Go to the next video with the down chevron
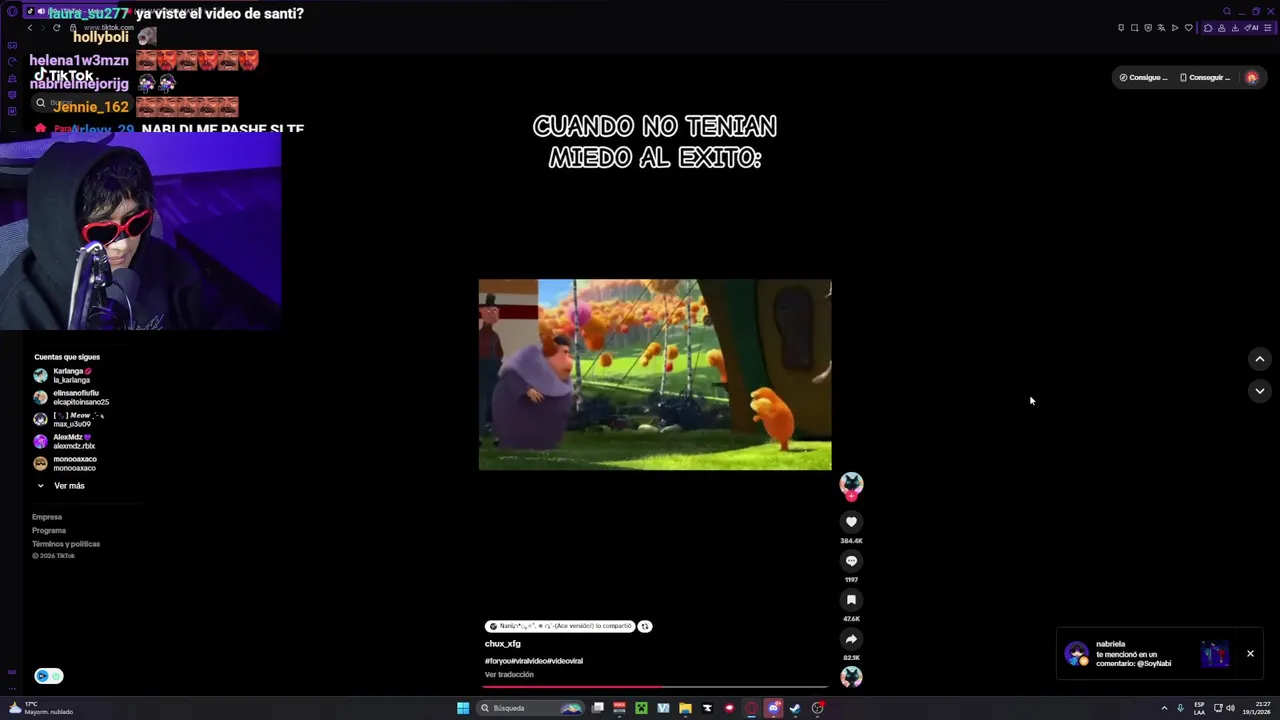 (1259, 391)
